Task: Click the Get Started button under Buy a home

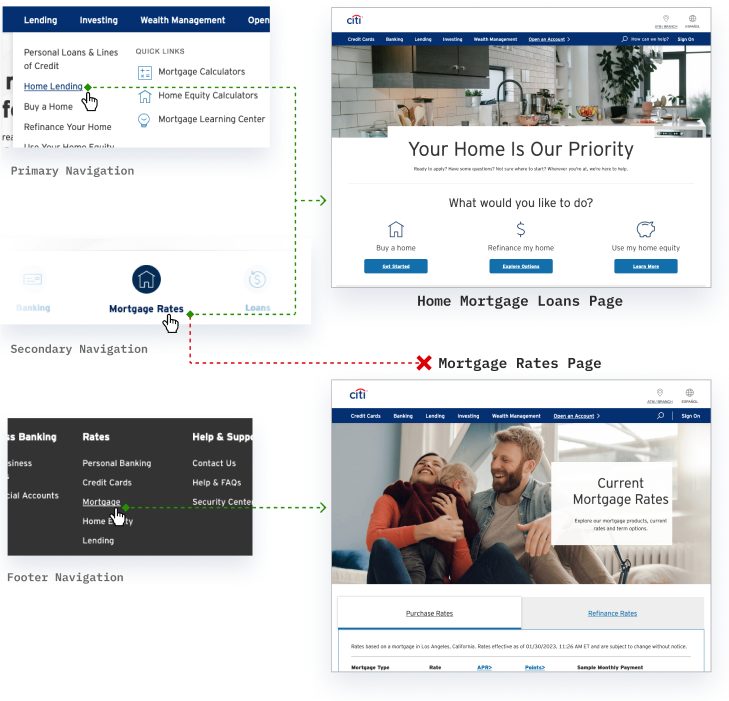Action: click(x=396, y=266)
